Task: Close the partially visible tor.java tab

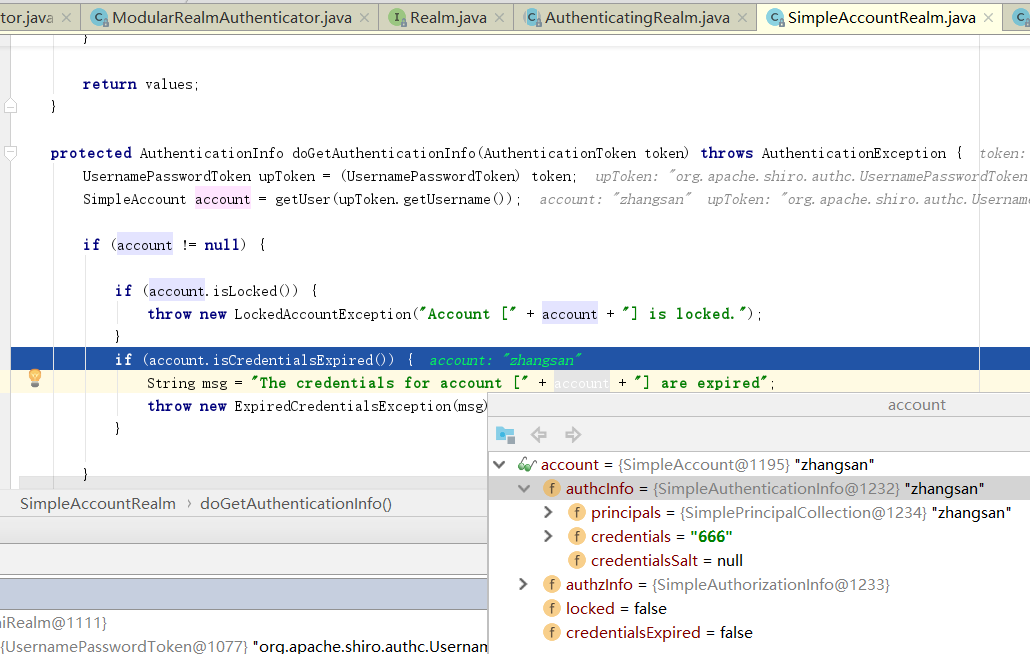Action: point(66,18)
